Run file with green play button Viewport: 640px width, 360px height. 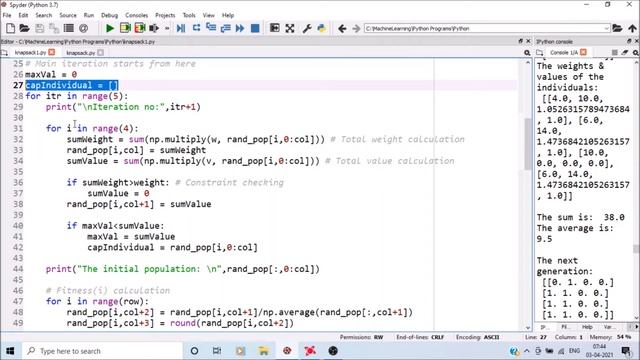click(x=110, y=28)
